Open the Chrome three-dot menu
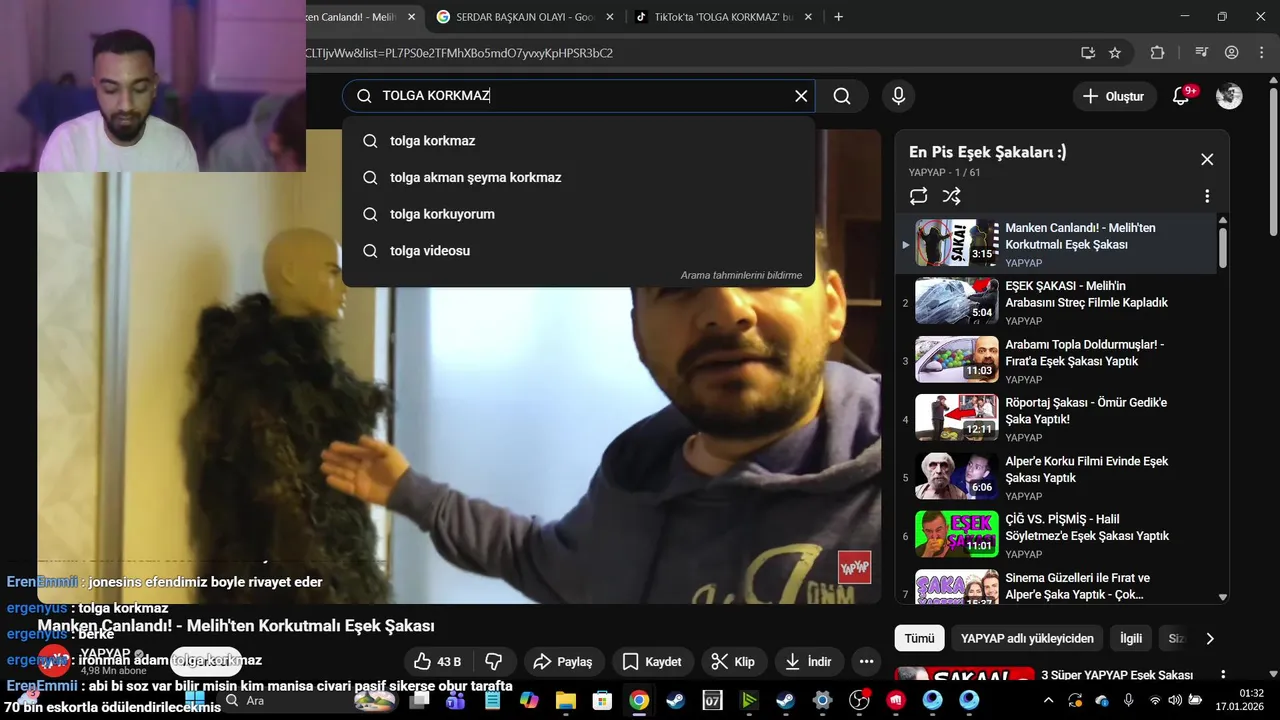Image resolution: width=1280 pixels, height=720 pixels. 1260,53
